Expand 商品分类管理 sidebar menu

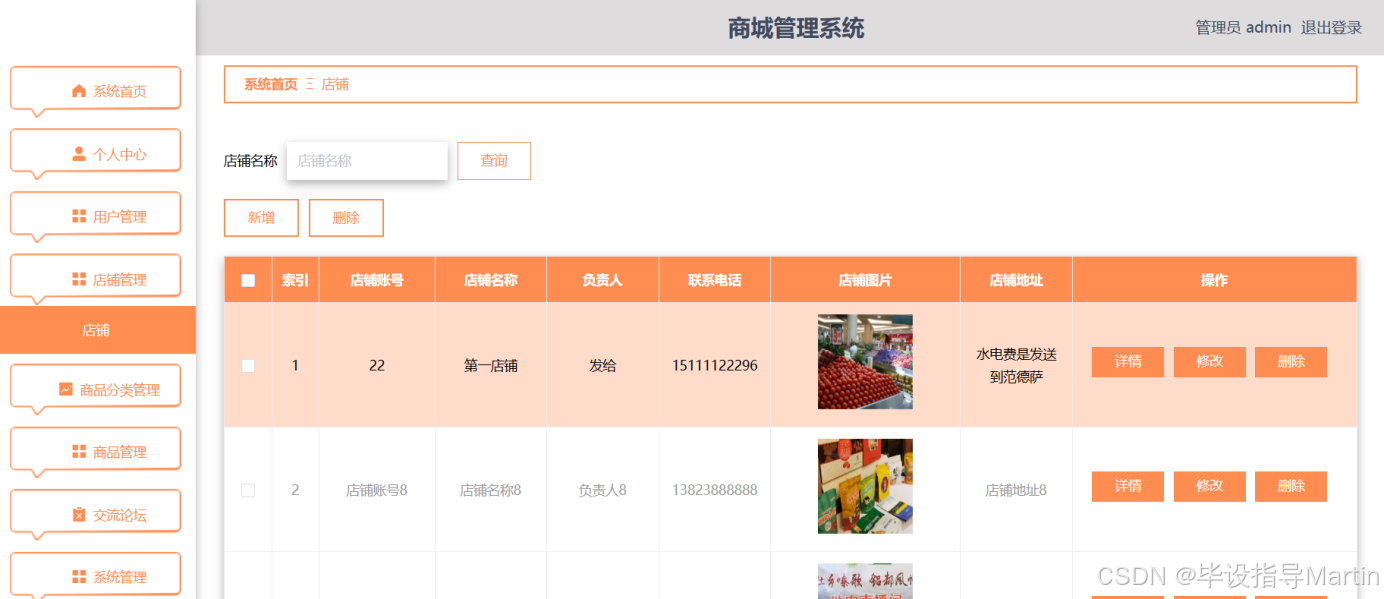(x=95, y=386)
